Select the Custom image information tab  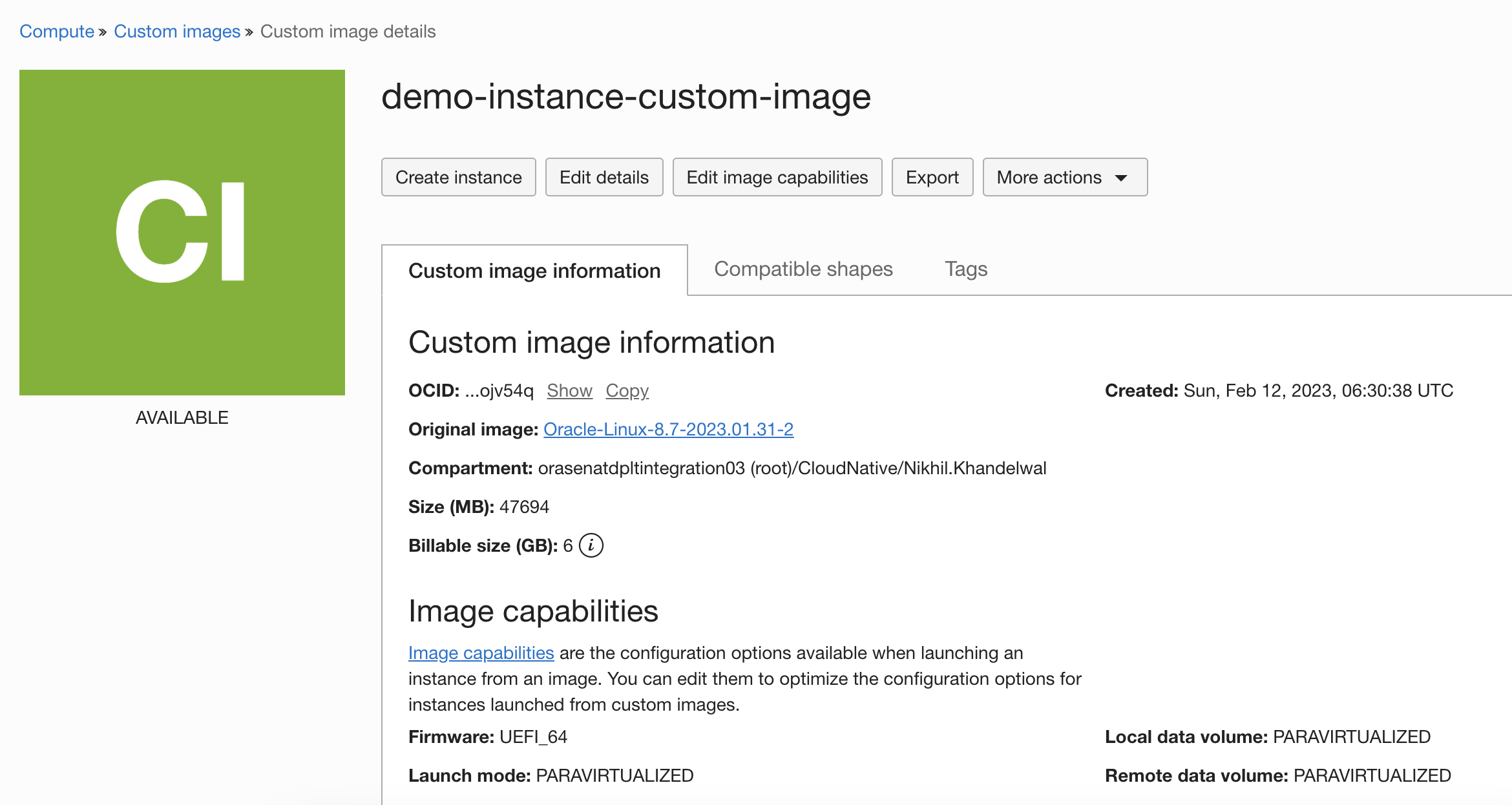pyautogui.click(x=534, y=271)
